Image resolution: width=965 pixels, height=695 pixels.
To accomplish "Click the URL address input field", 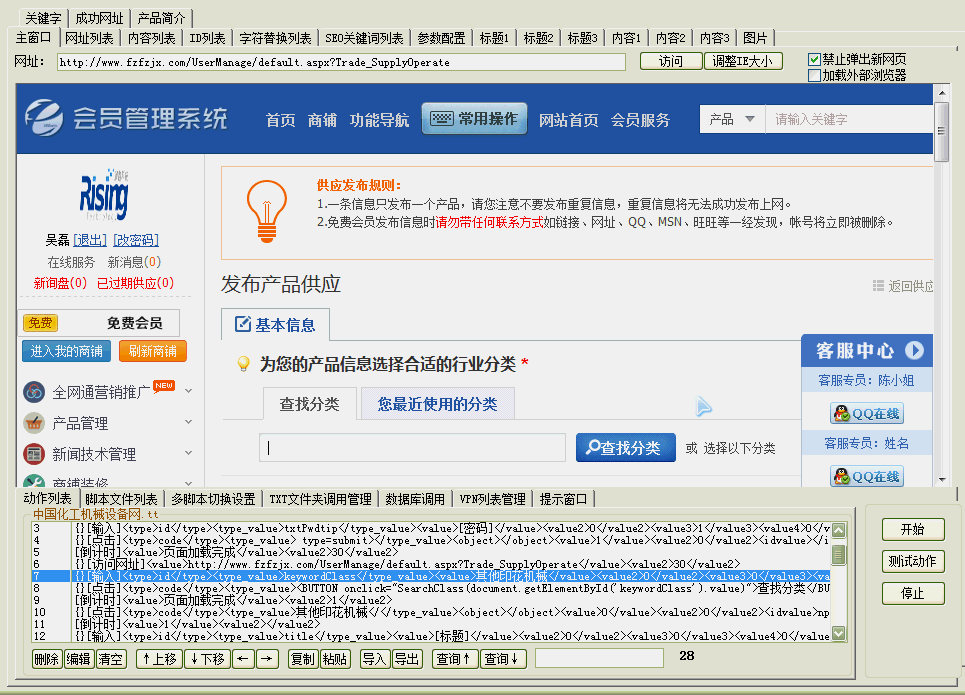I will tap(342, 62).
